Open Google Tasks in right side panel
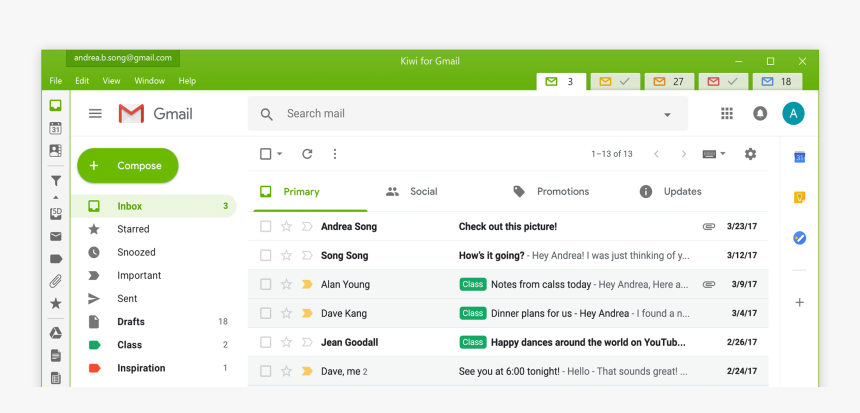This screenshot has height=413, width=860. coord(800,238)
